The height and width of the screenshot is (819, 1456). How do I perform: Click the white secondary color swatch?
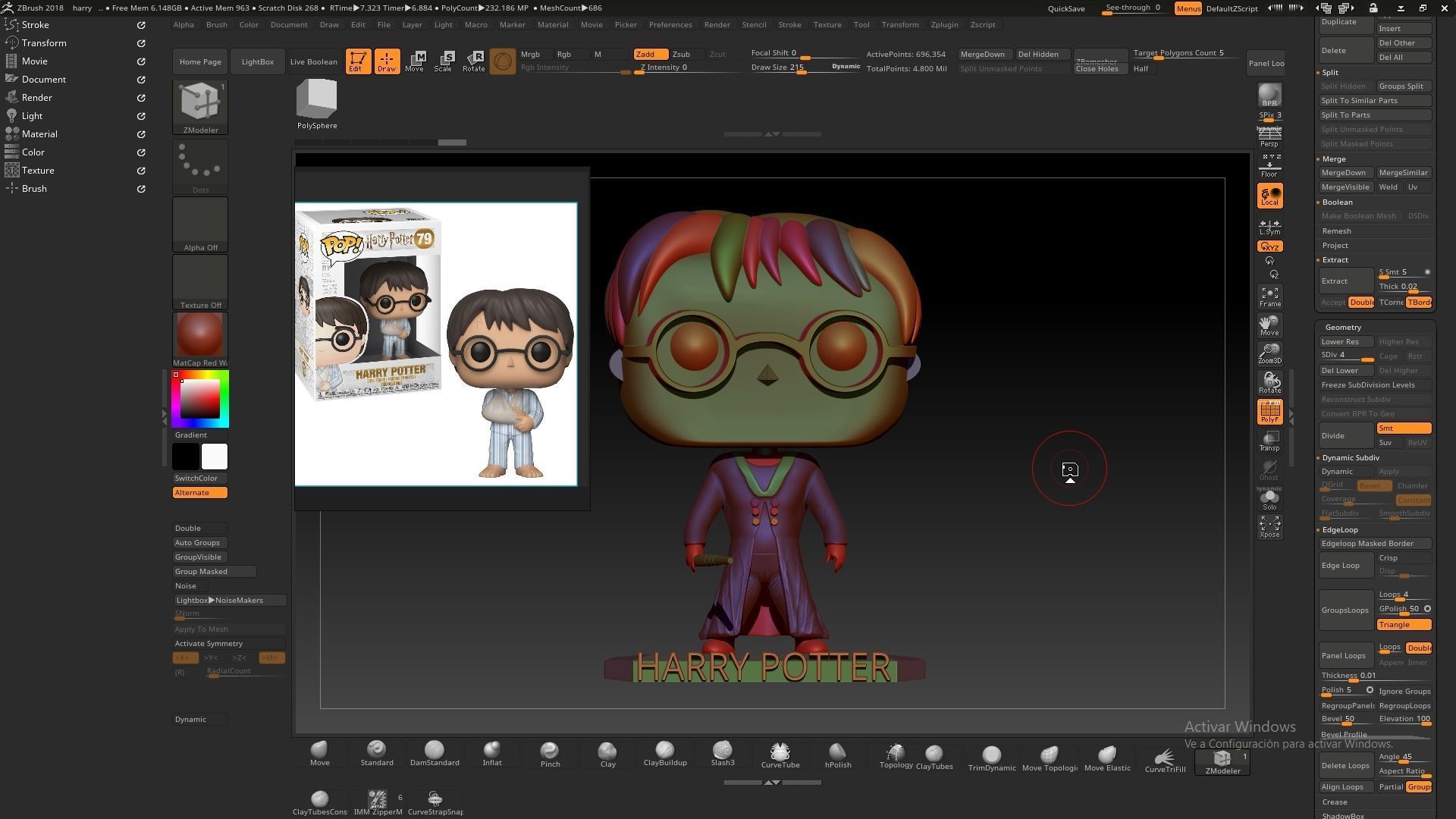click(x=214, y=457)
